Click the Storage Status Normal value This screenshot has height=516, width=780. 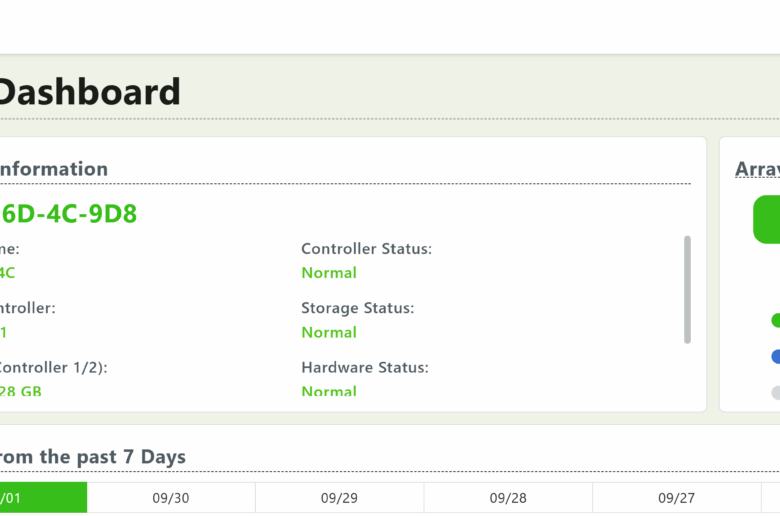(329, 332)
